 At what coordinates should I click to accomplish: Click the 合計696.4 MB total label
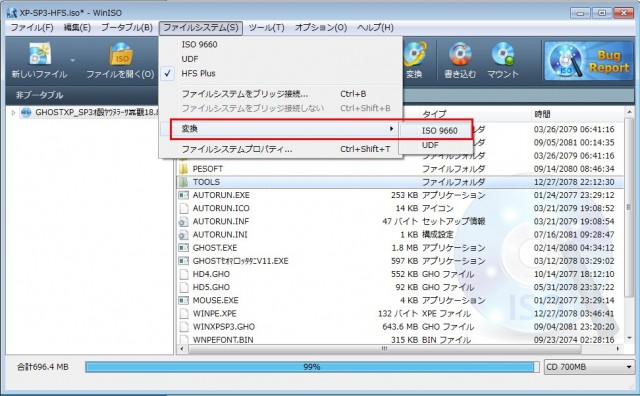(42, 367)
